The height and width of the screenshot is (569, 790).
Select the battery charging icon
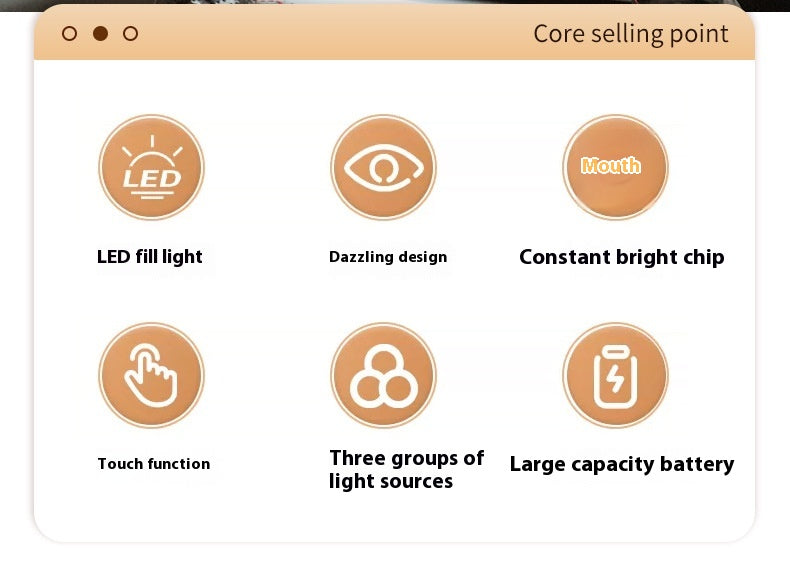(616, 375)
